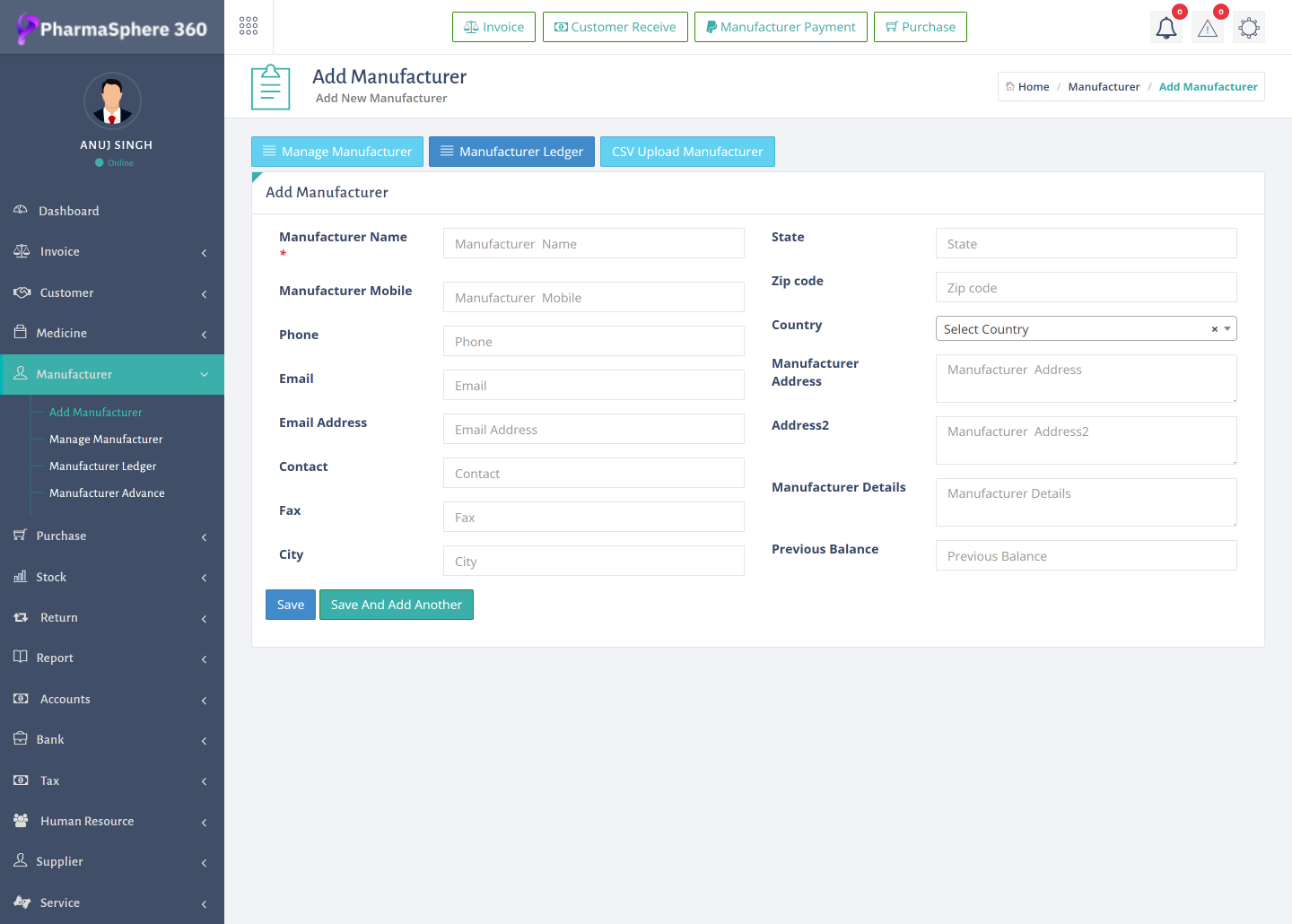Open the settings gear icon
This screenshot has width=1292, height=924.
(x=1248, y=28)
